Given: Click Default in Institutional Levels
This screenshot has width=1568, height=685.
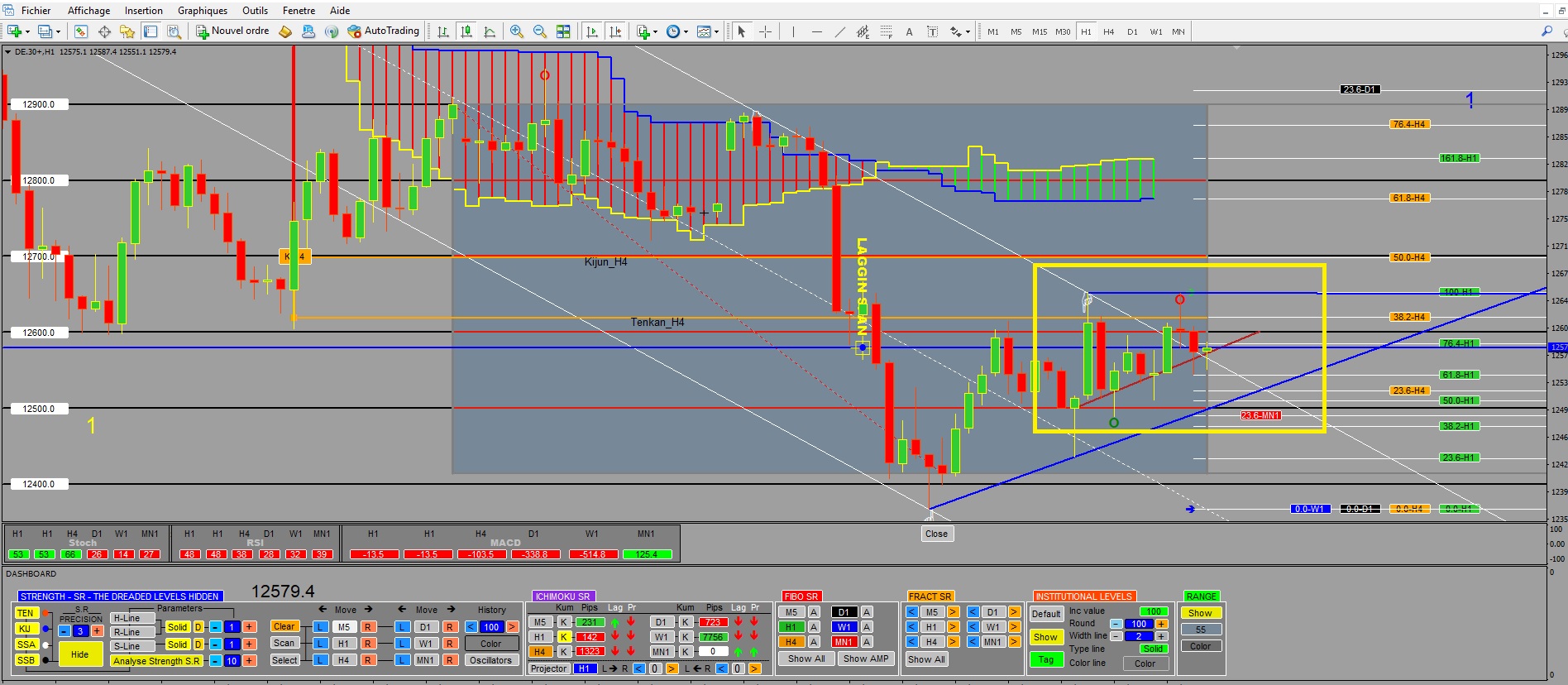Looking at the screenshot, I should tap(1046, 614).
